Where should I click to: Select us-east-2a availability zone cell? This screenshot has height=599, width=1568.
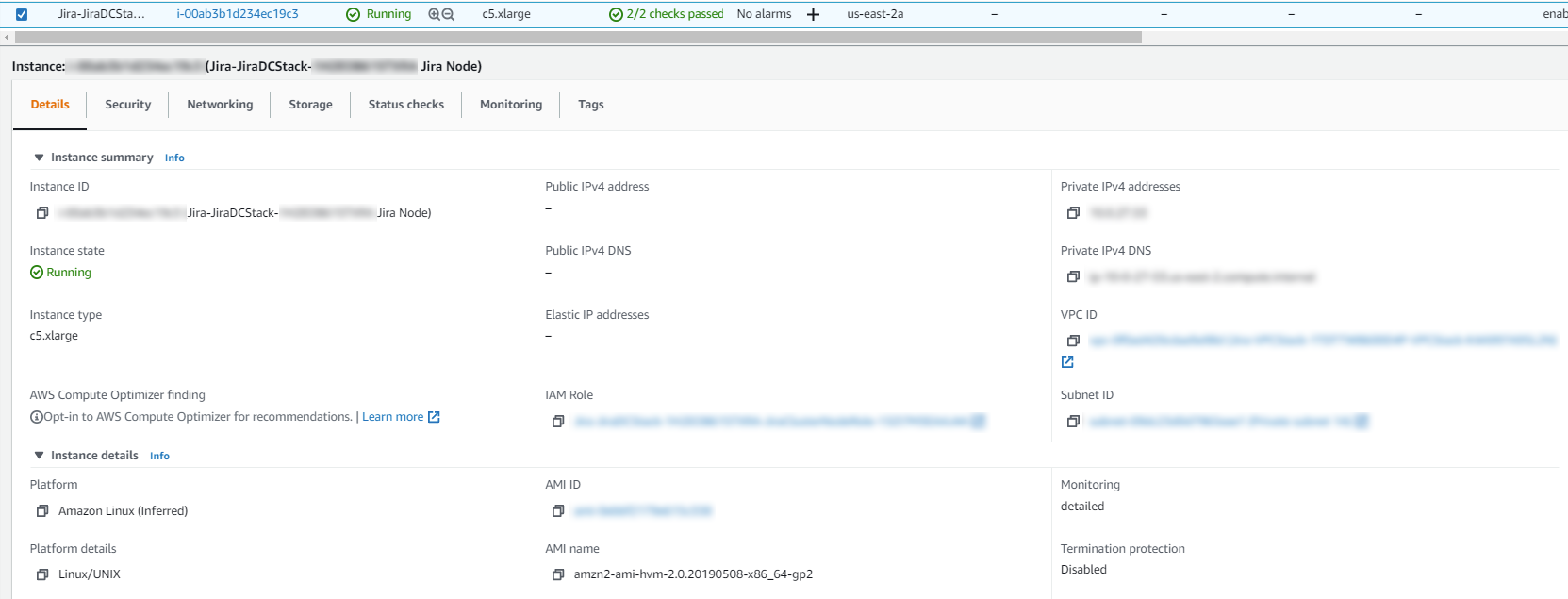pos(875,14)
